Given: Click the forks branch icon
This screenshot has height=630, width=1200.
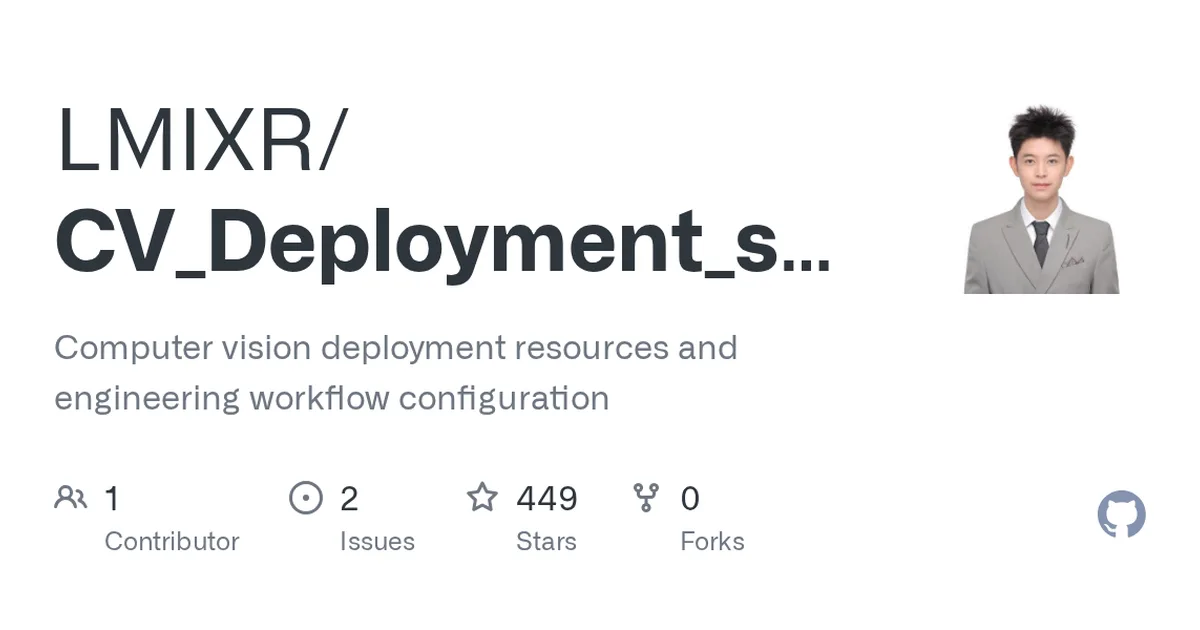Looking at the screenshot, I should (x=647, y=497).
